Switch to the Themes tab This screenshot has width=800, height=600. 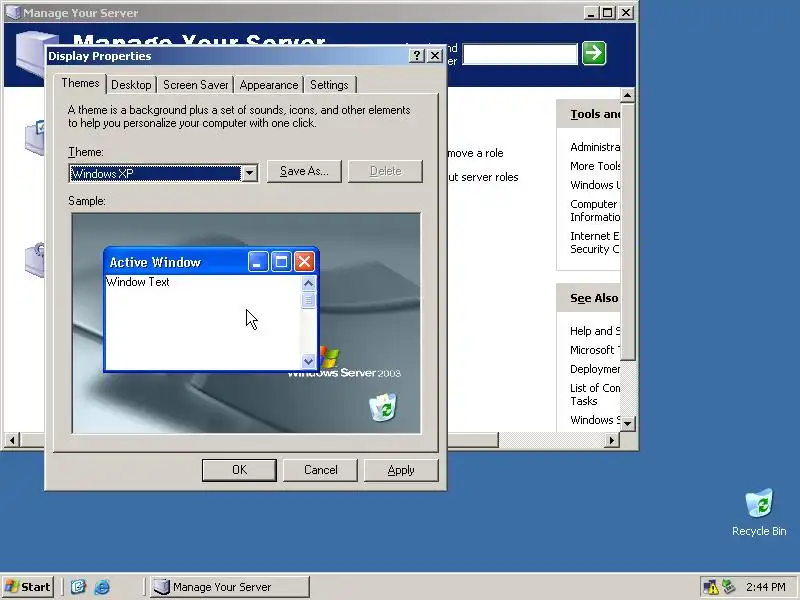tap(80, 83)
